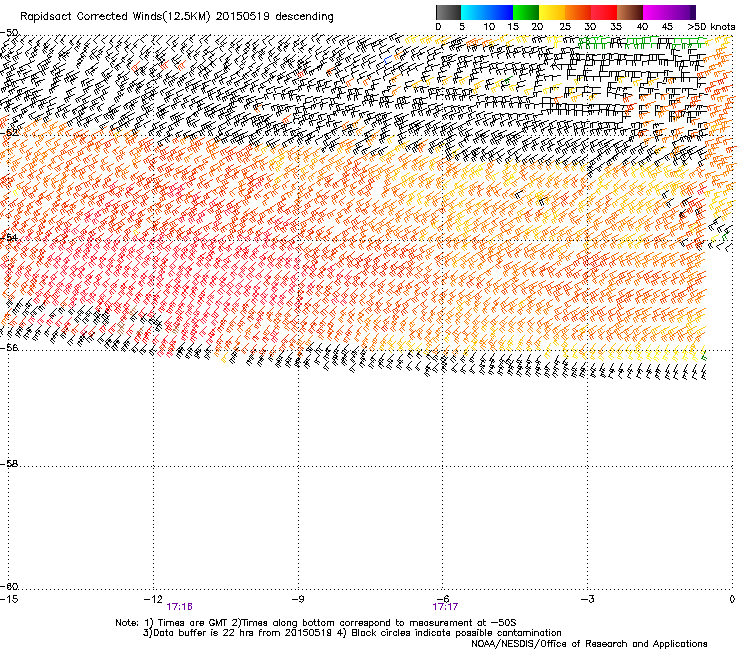740x650 pixels.
Task: Click the cyan 5-10 knots legend swatch
Action: [474, 12]
